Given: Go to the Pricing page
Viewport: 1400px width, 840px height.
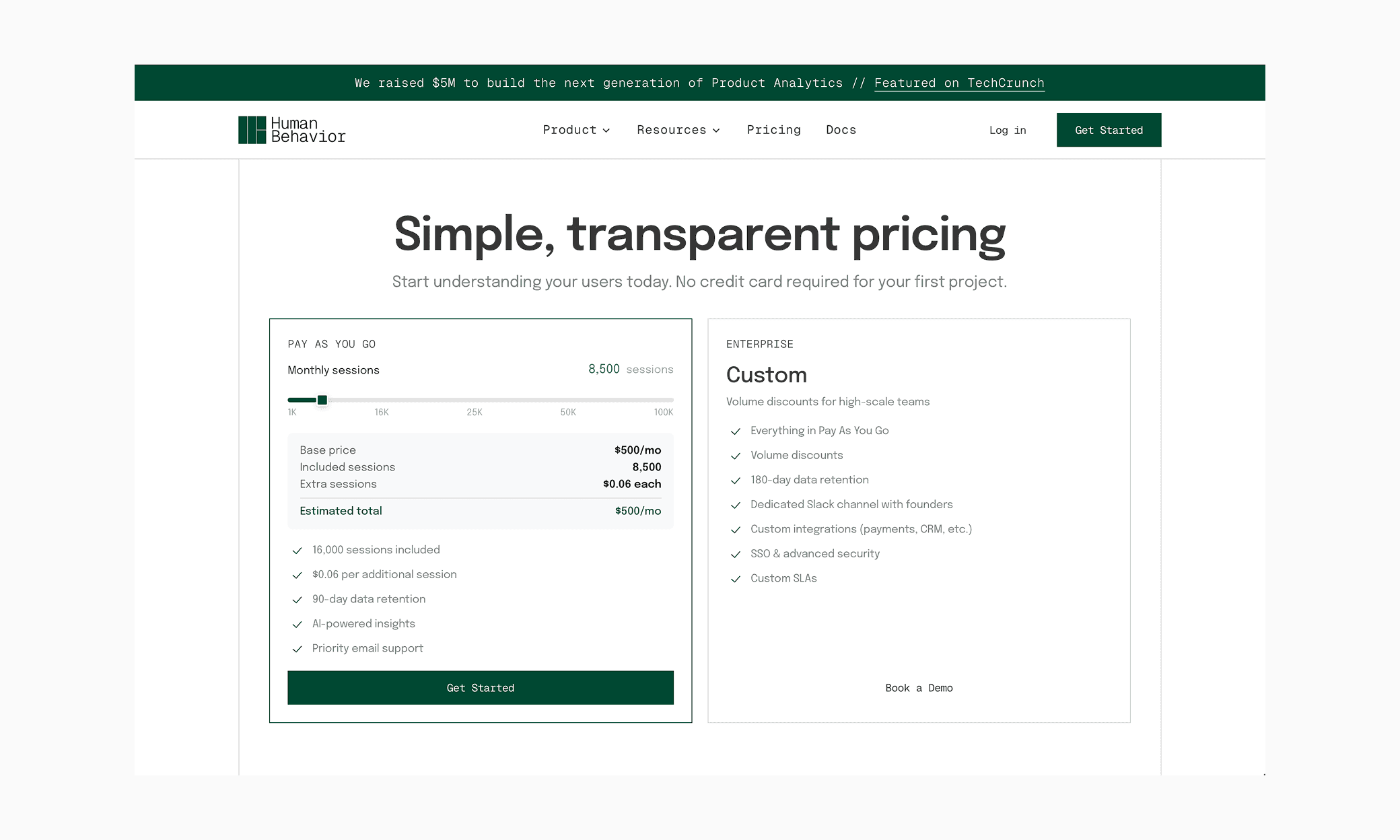Looking at the screenshot, I should (x=773, y=130).
